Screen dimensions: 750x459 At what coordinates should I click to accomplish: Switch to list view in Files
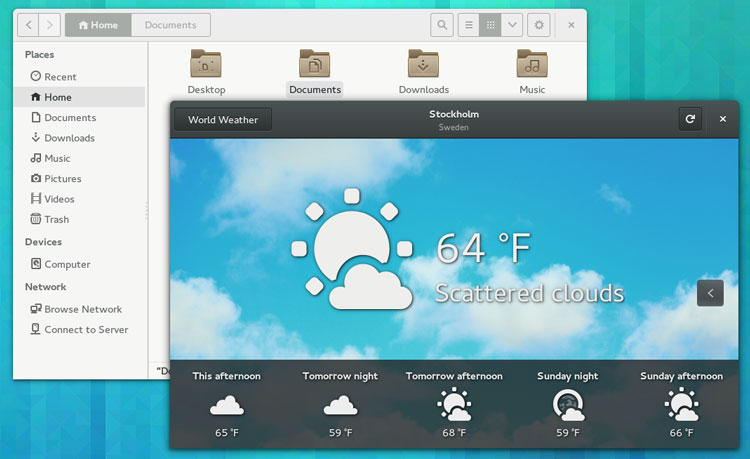pyautogui.click(x=468, y=25)
